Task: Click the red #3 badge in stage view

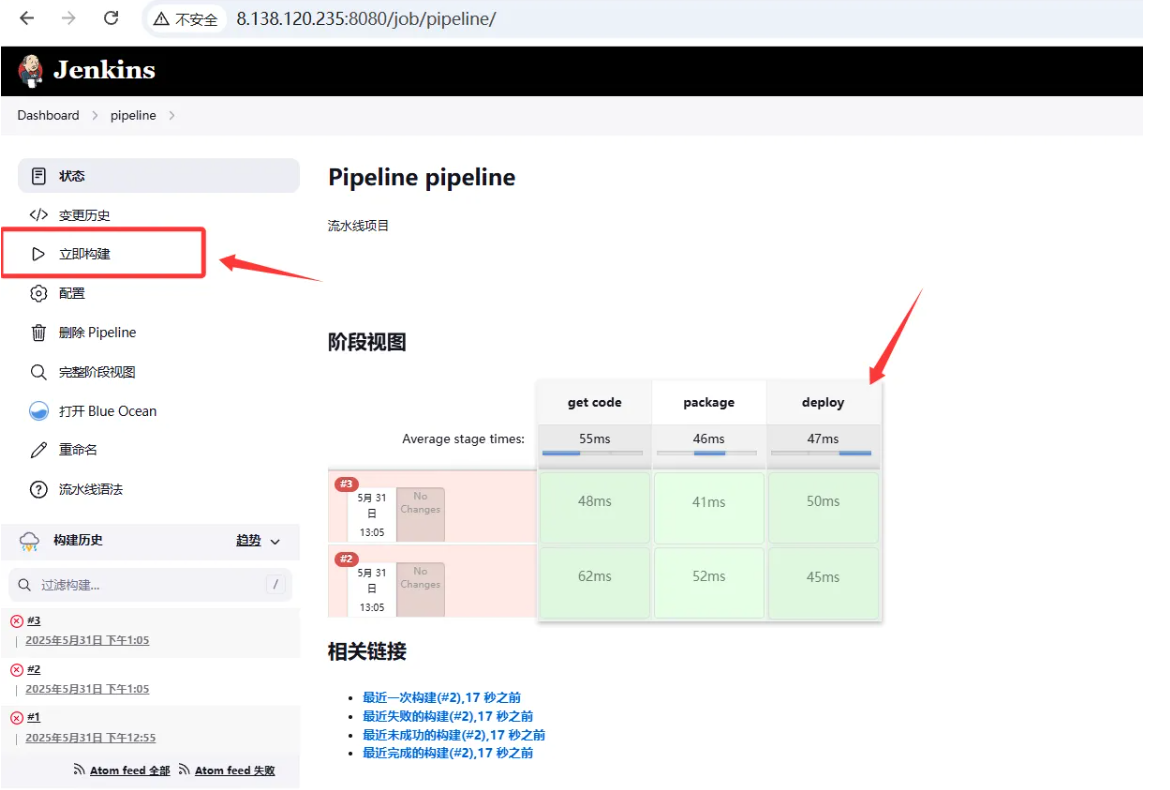Action: pyautogui.click(x=346, y=484)
